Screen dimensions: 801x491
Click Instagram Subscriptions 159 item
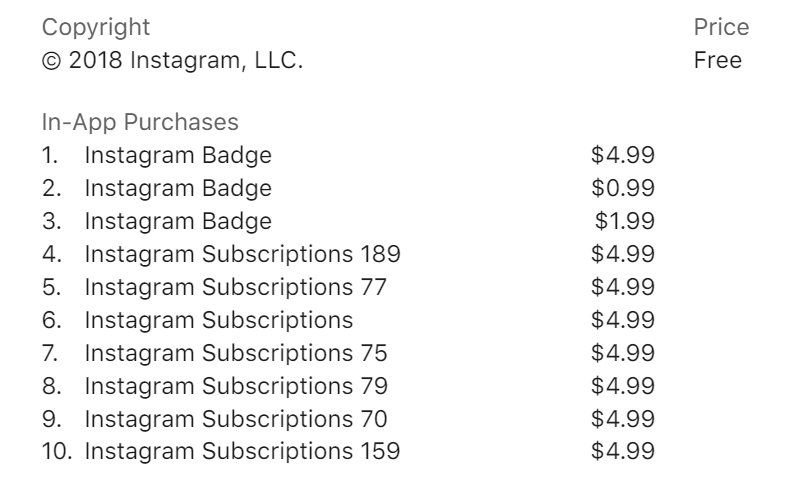click(242, 452)
